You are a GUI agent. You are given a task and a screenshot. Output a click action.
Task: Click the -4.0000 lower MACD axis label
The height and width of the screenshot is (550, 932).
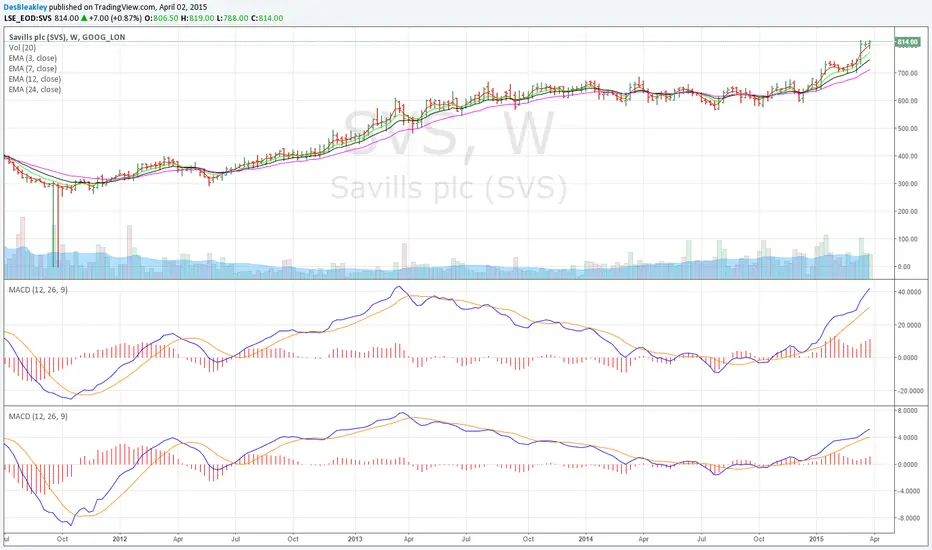point(910,491)
